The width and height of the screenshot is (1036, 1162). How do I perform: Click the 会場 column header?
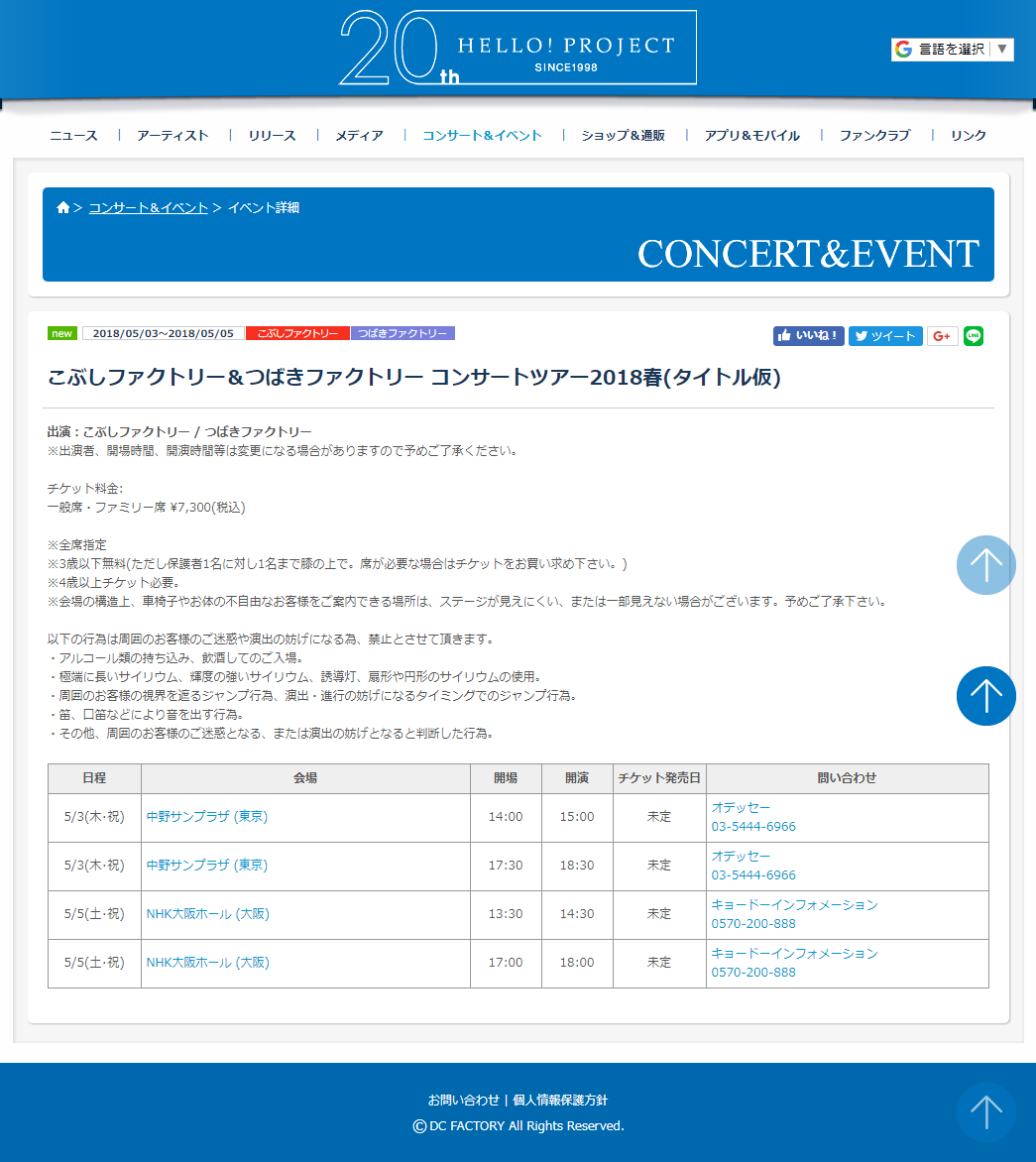tap(305, 778)
